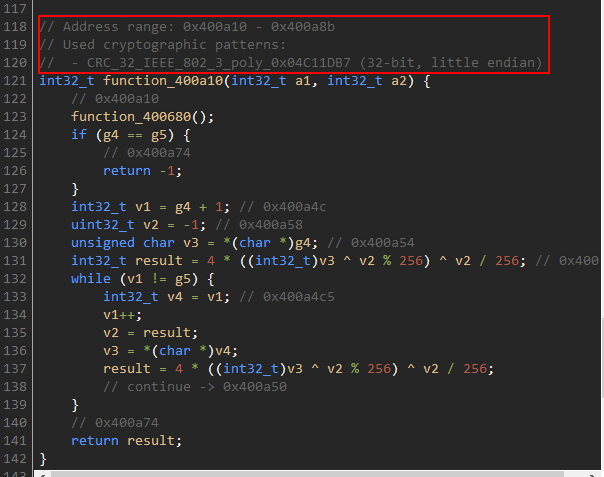
Task: Click line number 118 in gutter
Action: (15, 27)
